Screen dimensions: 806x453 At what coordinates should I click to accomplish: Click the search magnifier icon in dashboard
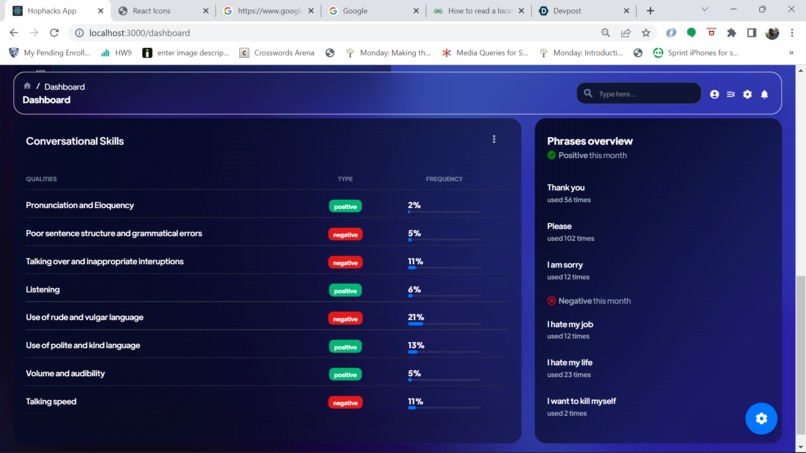coord(588,94)
